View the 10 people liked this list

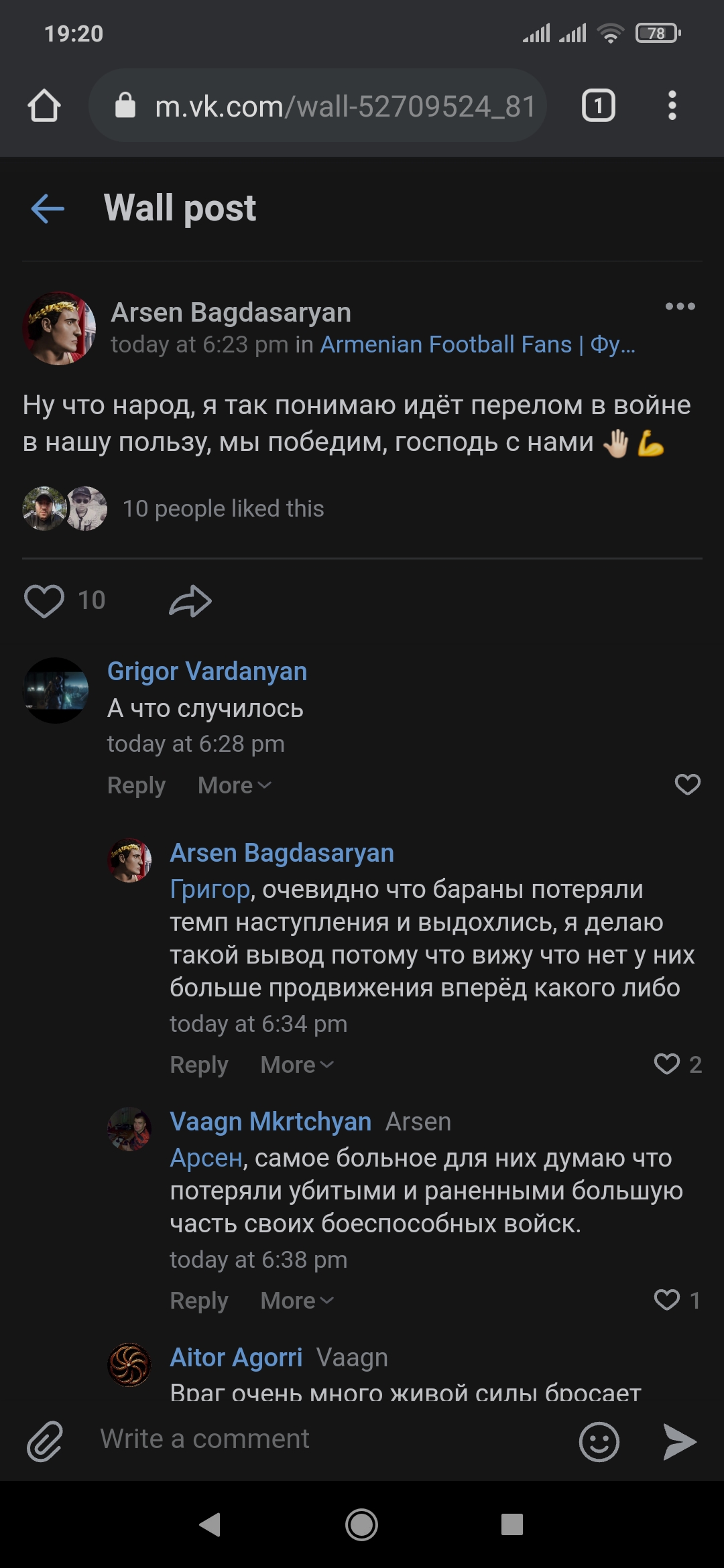[223, 508]
